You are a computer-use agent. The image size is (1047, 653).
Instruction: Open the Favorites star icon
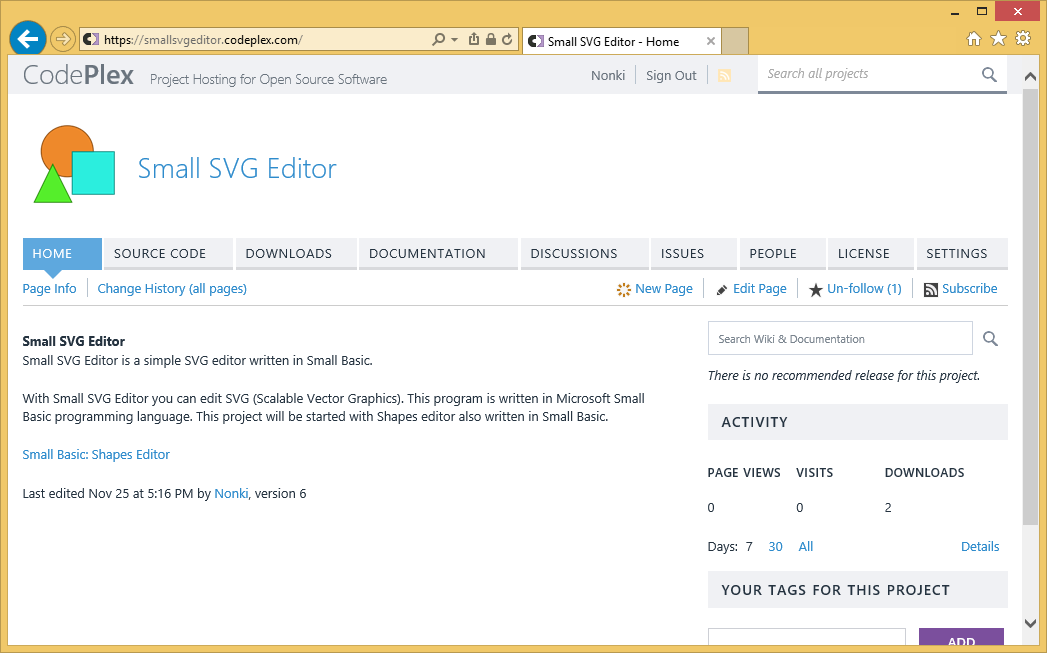click(x=998, y=39)
